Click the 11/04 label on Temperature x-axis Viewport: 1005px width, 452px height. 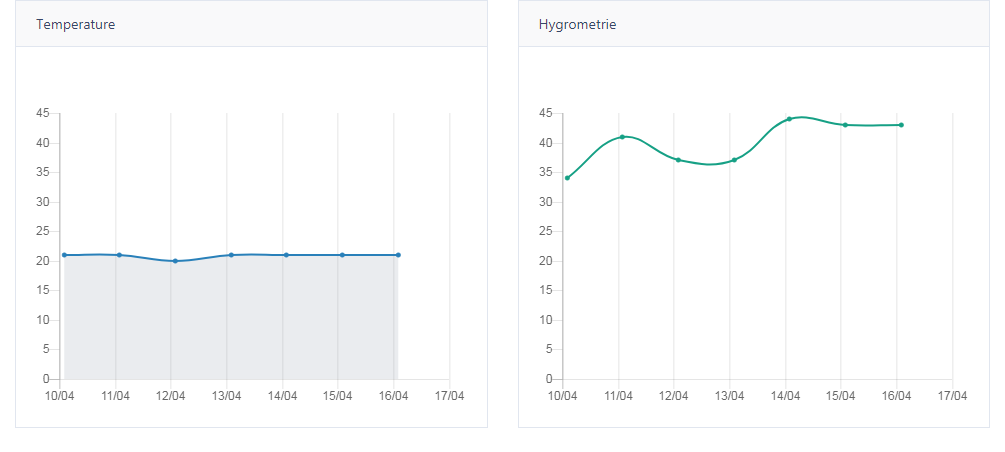115,396
